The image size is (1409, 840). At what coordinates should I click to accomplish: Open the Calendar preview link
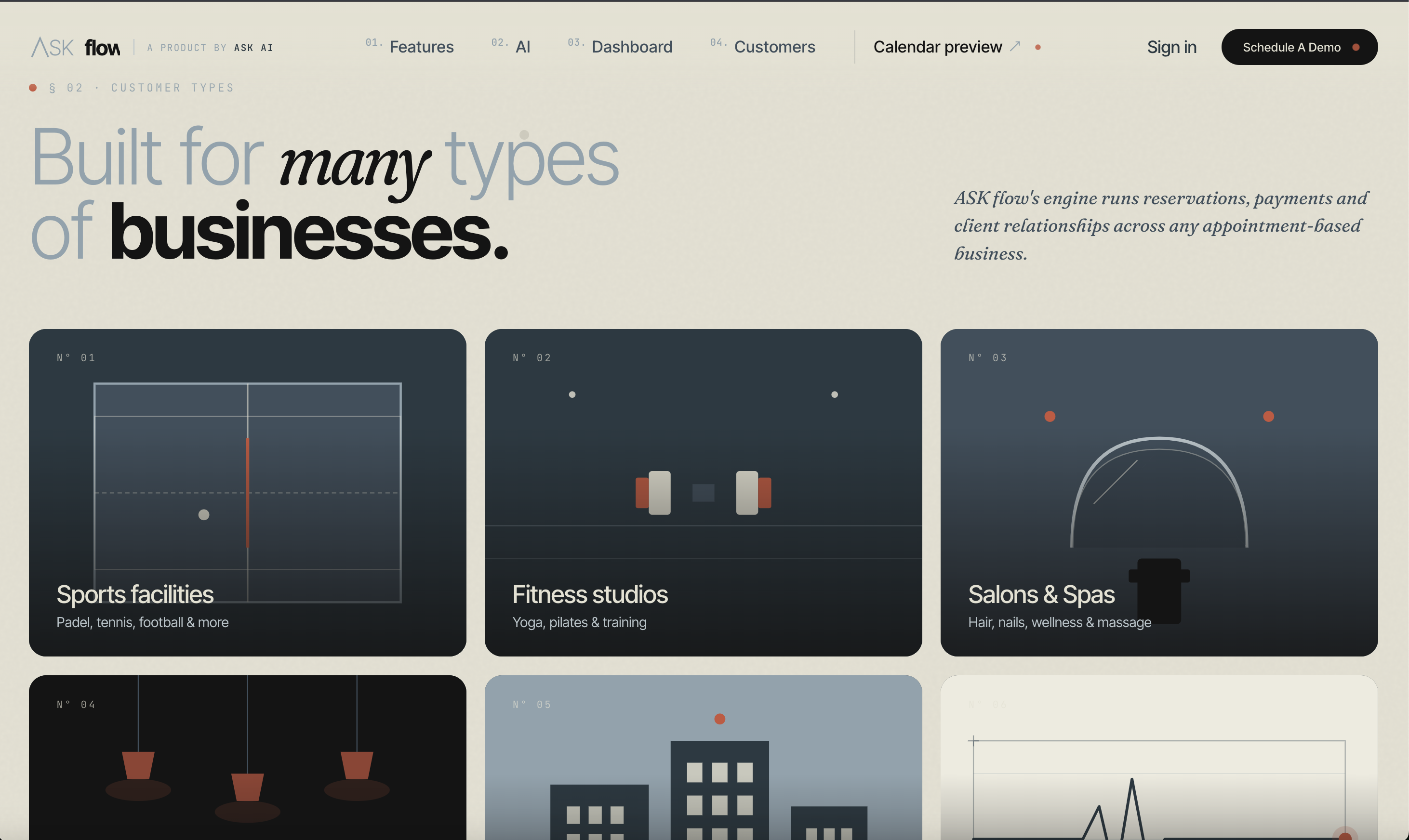937,46
